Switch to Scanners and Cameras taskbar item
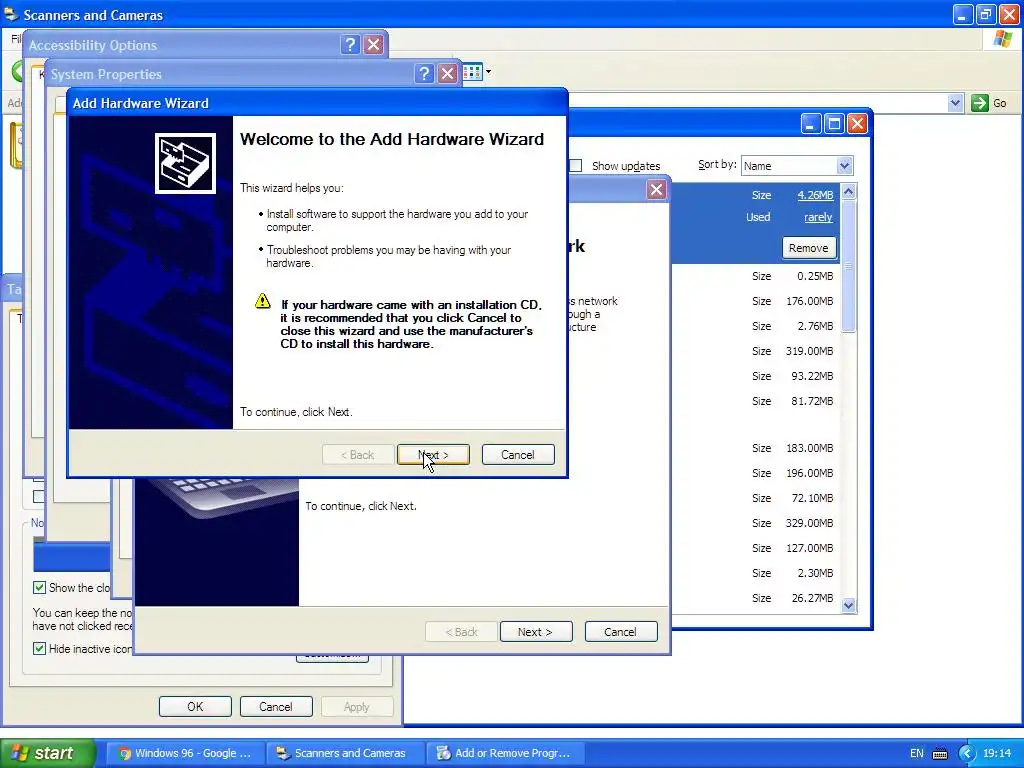Viewport: 1024px width, 768px height. [345, 753]
